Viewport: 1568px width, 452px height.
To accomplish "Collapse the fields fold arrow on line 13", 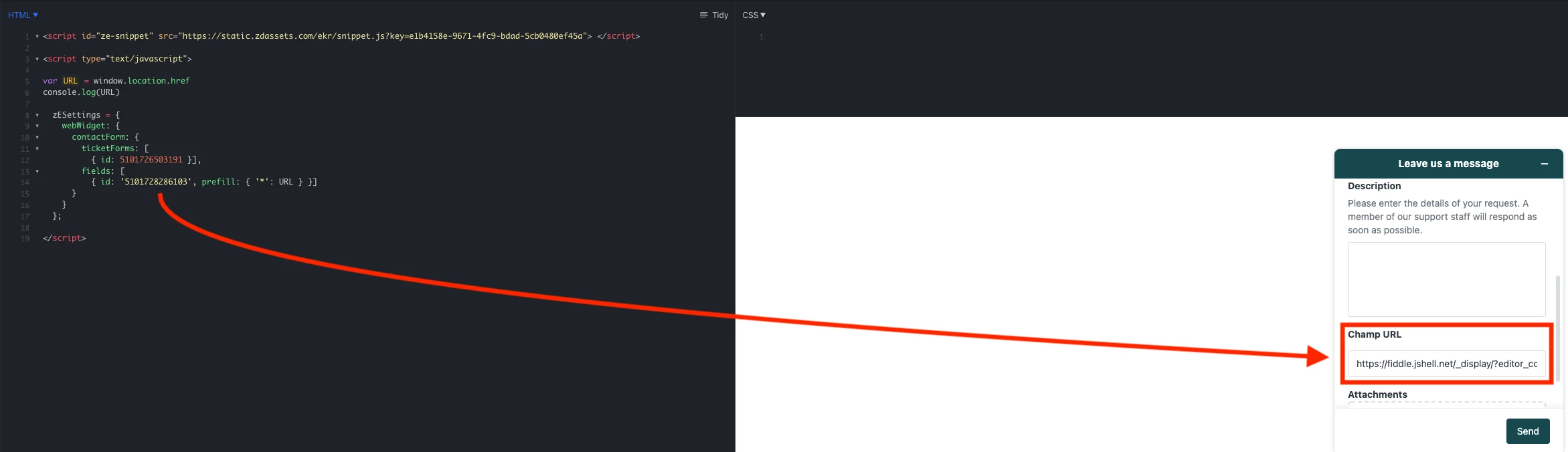I will [x=37, y=171].
